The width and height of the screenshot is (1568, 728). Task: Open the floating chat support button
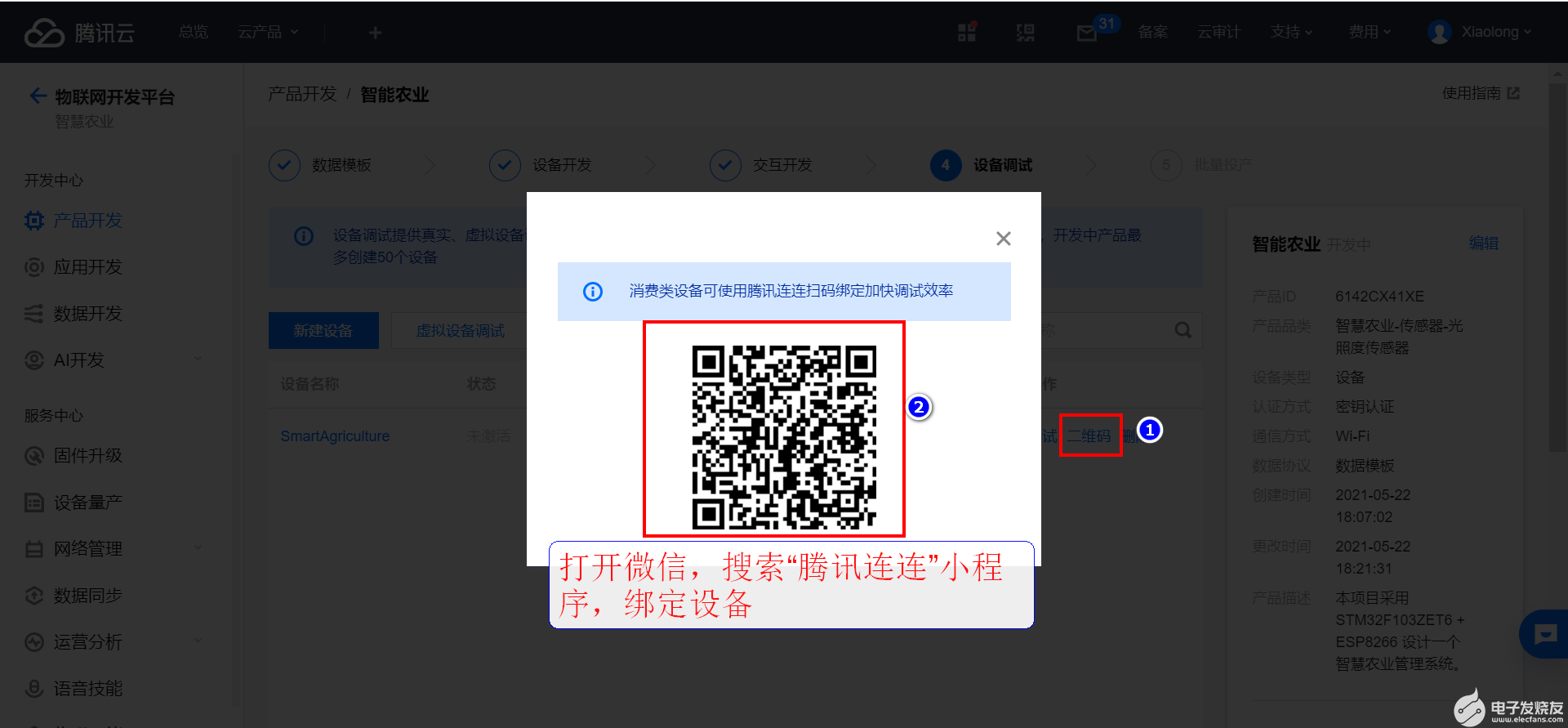pyautogui.click(x=1544, y=634)
